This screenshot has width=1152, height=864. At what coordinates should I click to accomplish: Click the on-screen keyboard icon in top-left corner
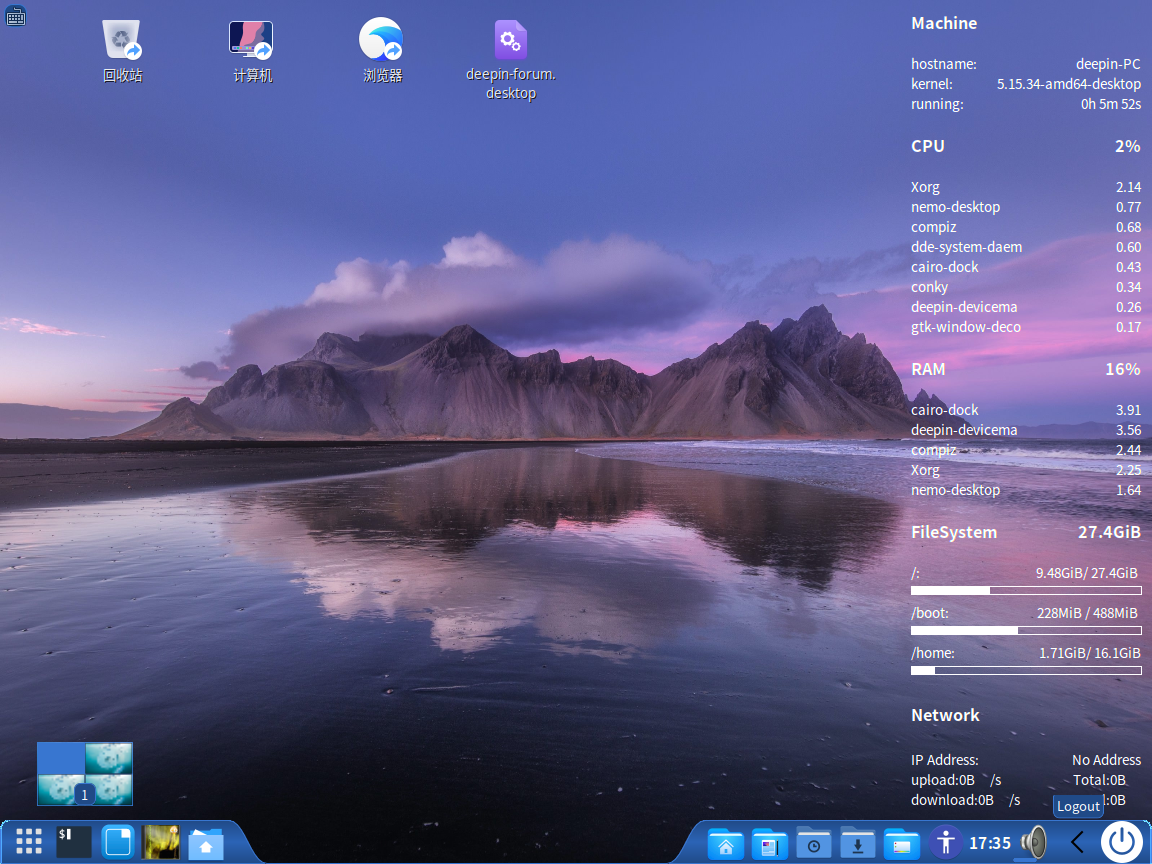coord(16,15)
